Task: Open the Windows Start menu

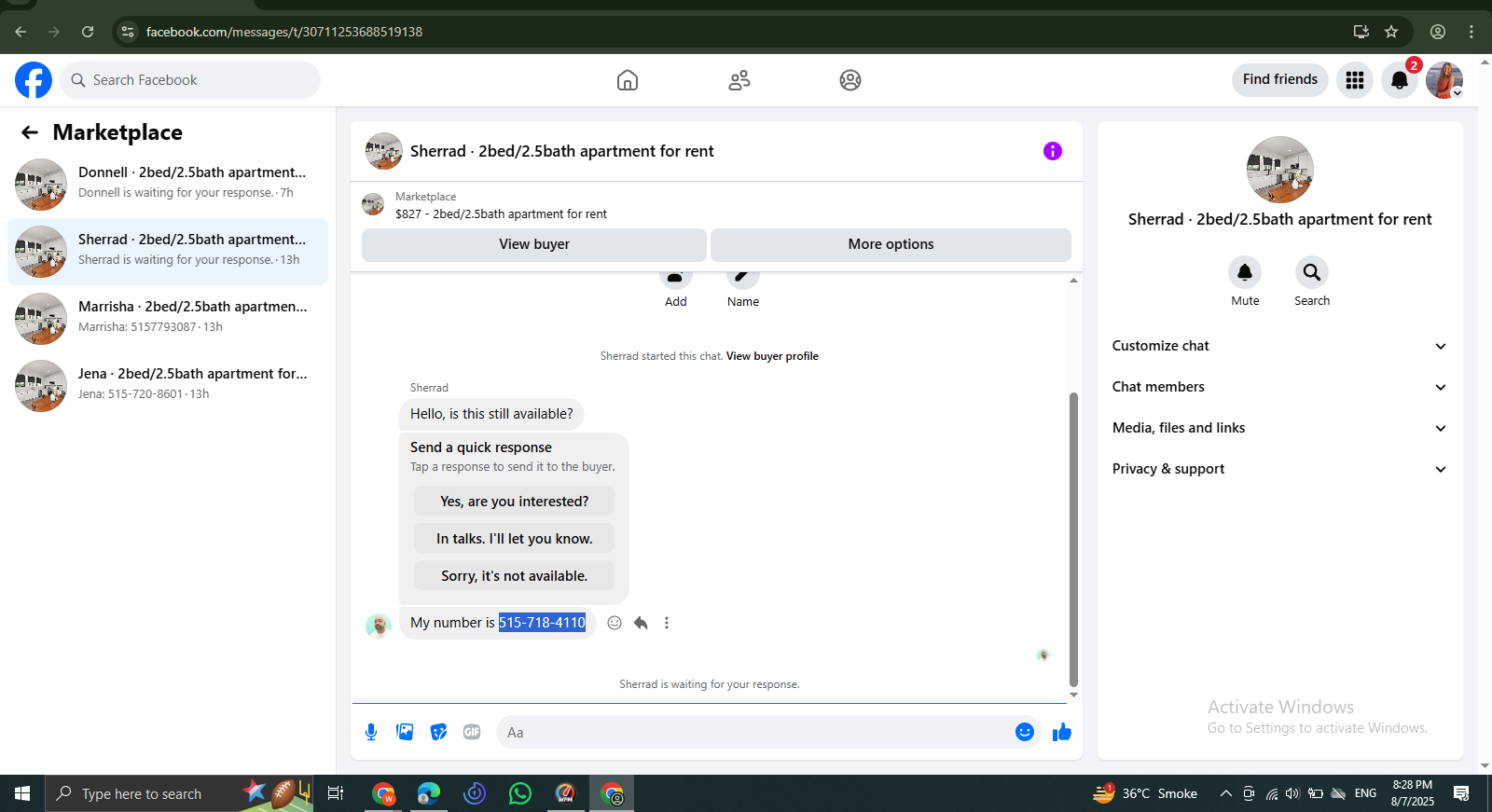Action: click(x=22, y=793)
